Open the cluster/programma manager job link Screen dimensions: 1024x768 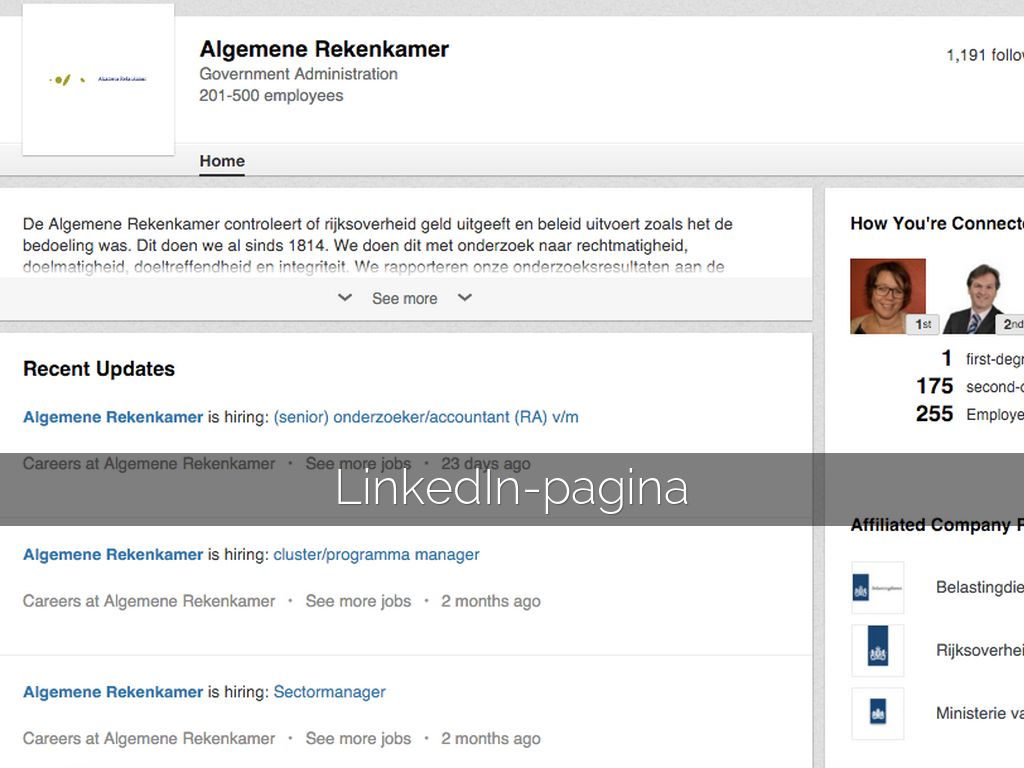click(x=376, y=554)
